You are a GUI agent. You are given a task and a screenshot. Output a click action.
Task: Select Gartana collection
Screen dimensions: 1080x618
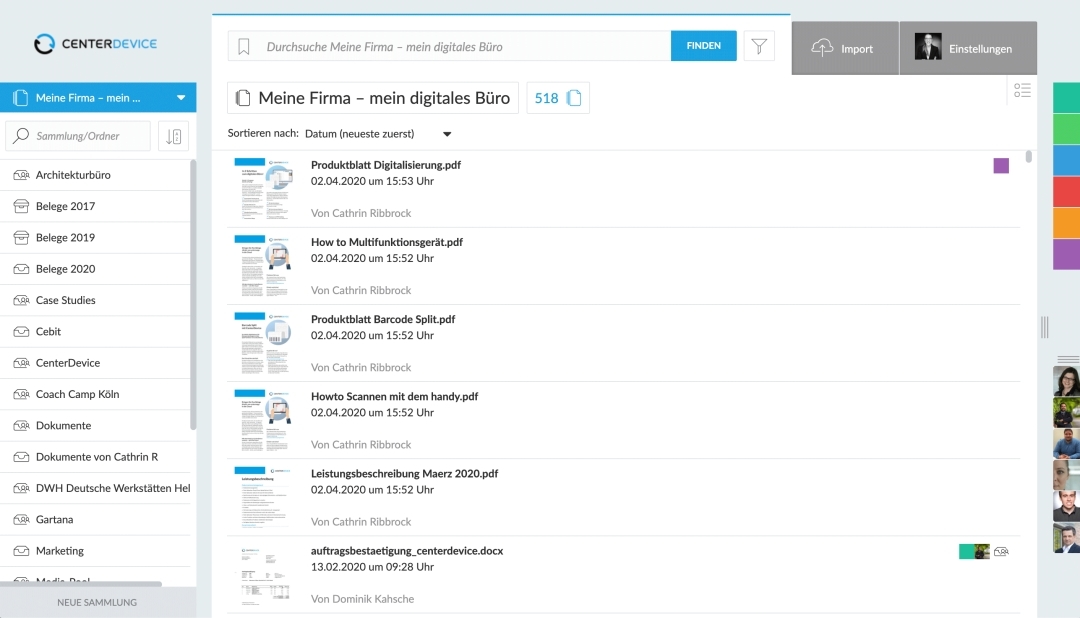point(96,519)
